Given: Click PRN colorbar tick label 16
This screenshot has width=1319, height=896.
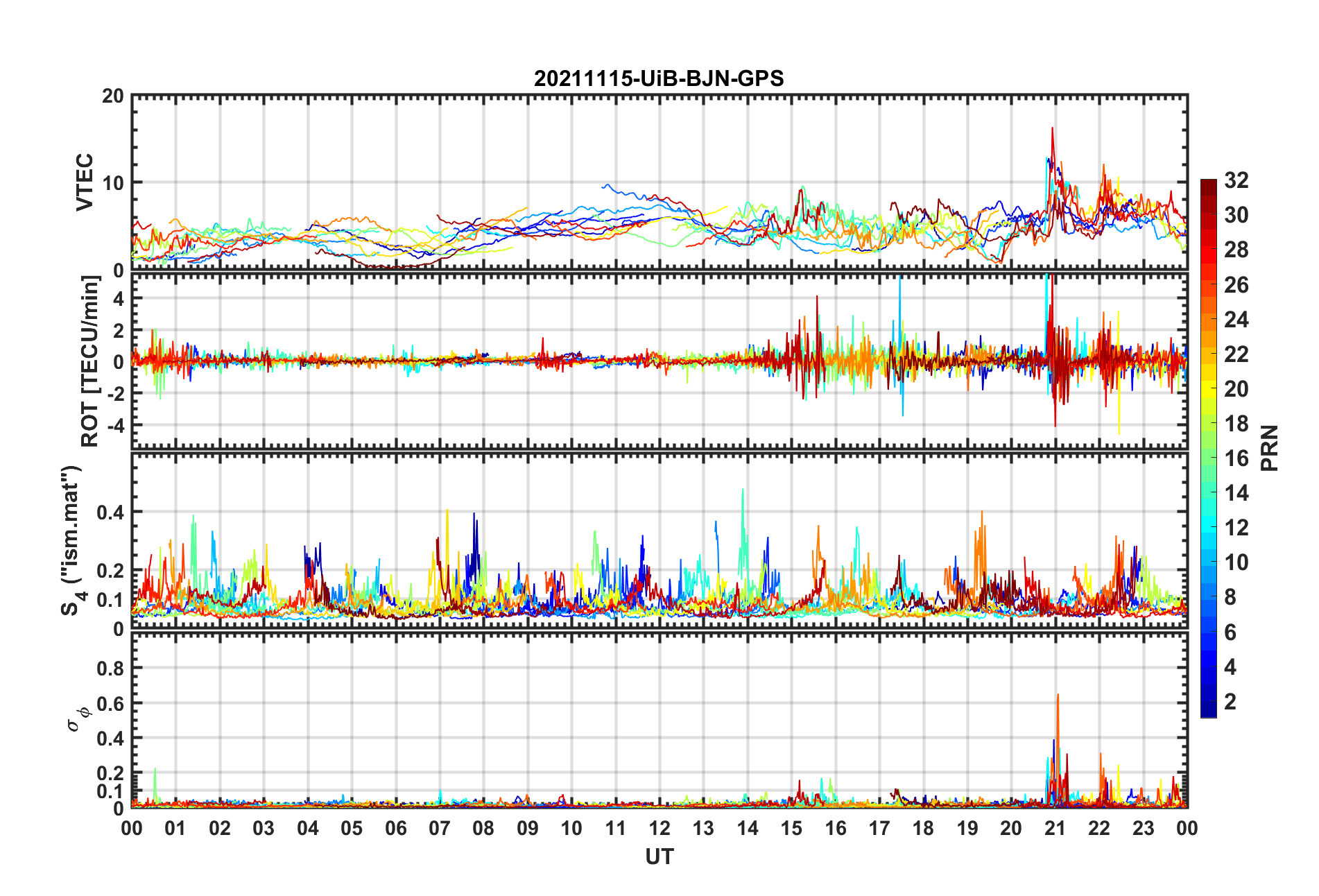Looking at the screenshot, I should point(1236,458).
